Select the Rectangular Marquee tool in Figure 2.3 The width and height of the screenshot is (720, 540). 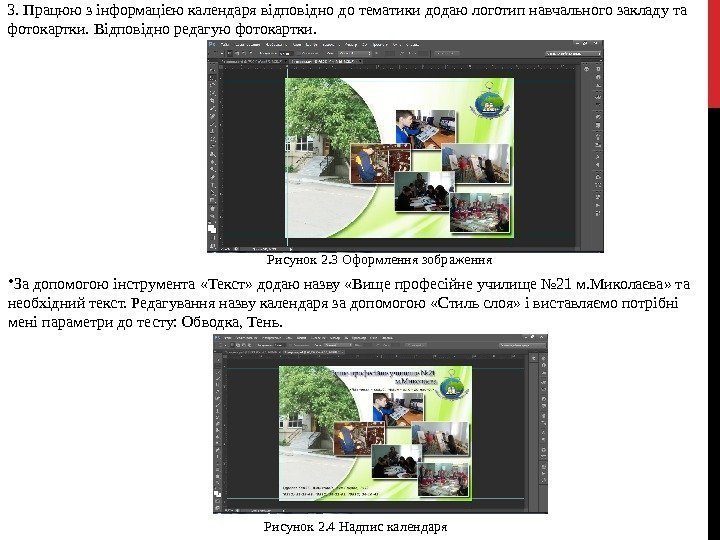[212, 77]
